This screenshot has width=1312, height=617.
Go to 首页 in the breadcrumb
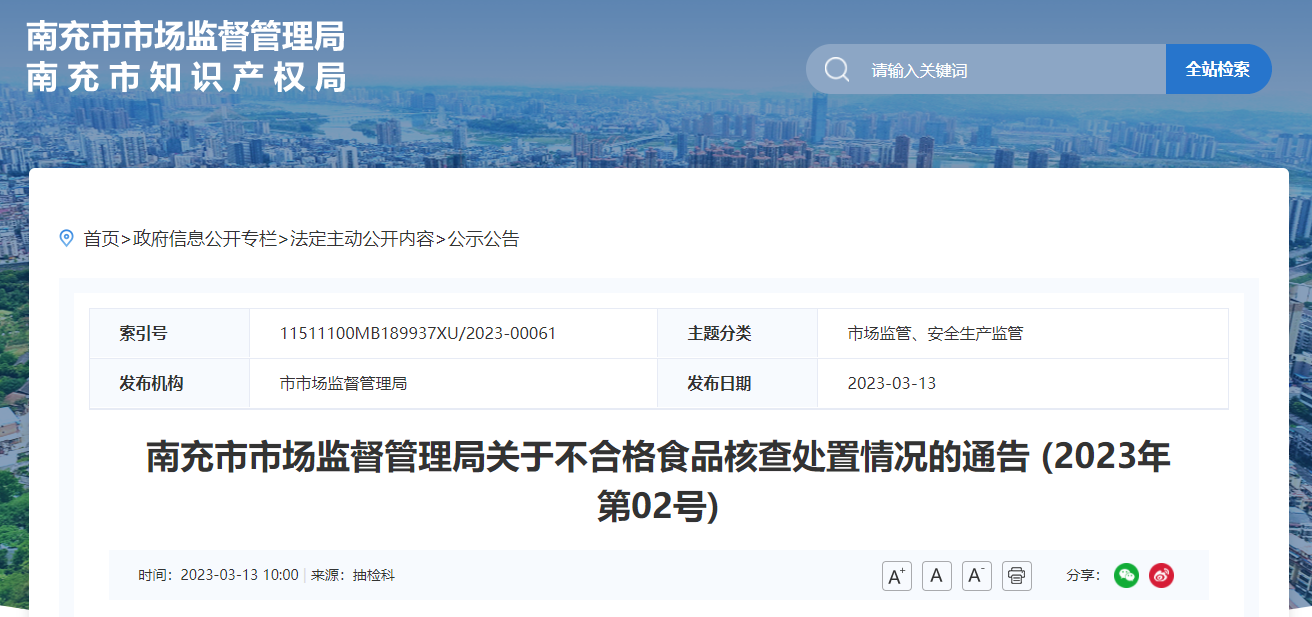coord(101,239)
